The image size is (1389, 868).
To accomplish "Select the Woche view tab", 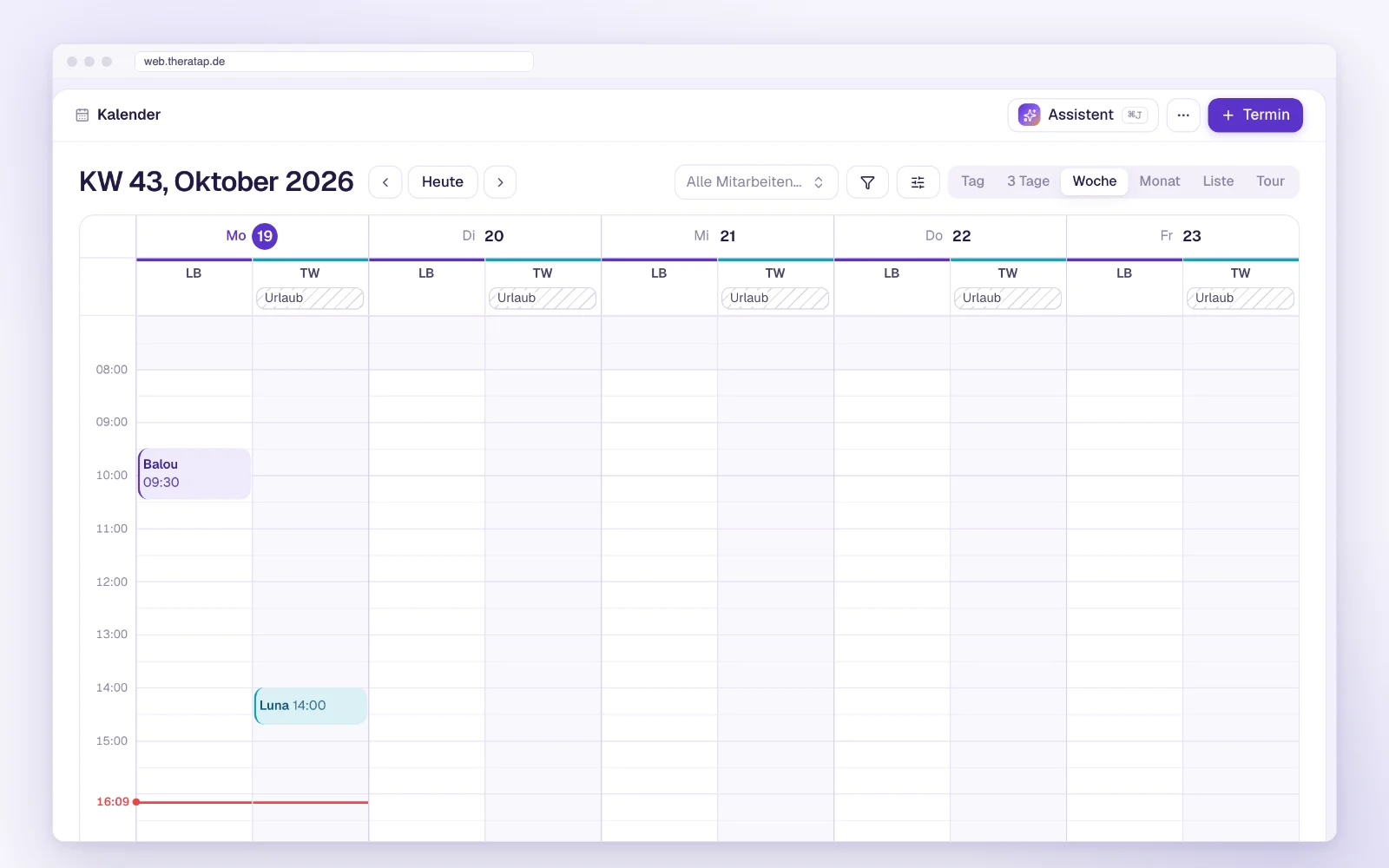I will pos(1095,181).
